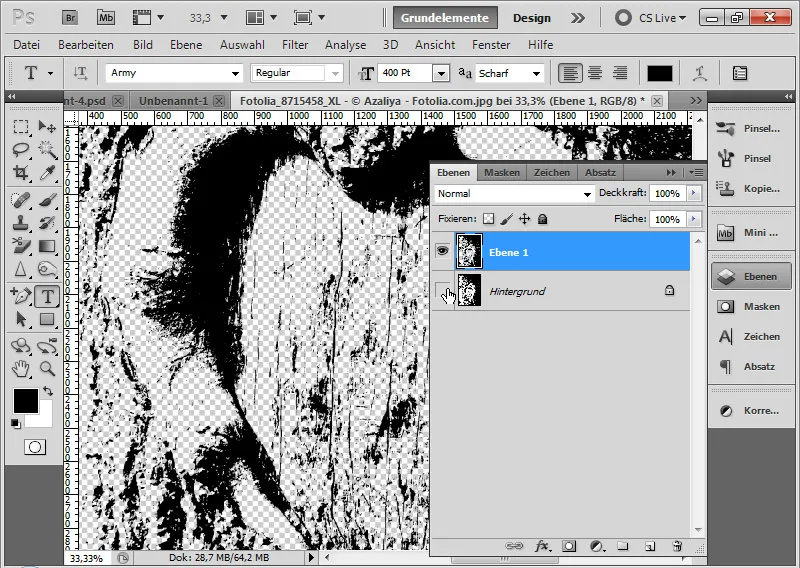This screenshot has width=800, height=568.
Task: Launch Adobe Bridge from top bar
Action: point(70,18)
